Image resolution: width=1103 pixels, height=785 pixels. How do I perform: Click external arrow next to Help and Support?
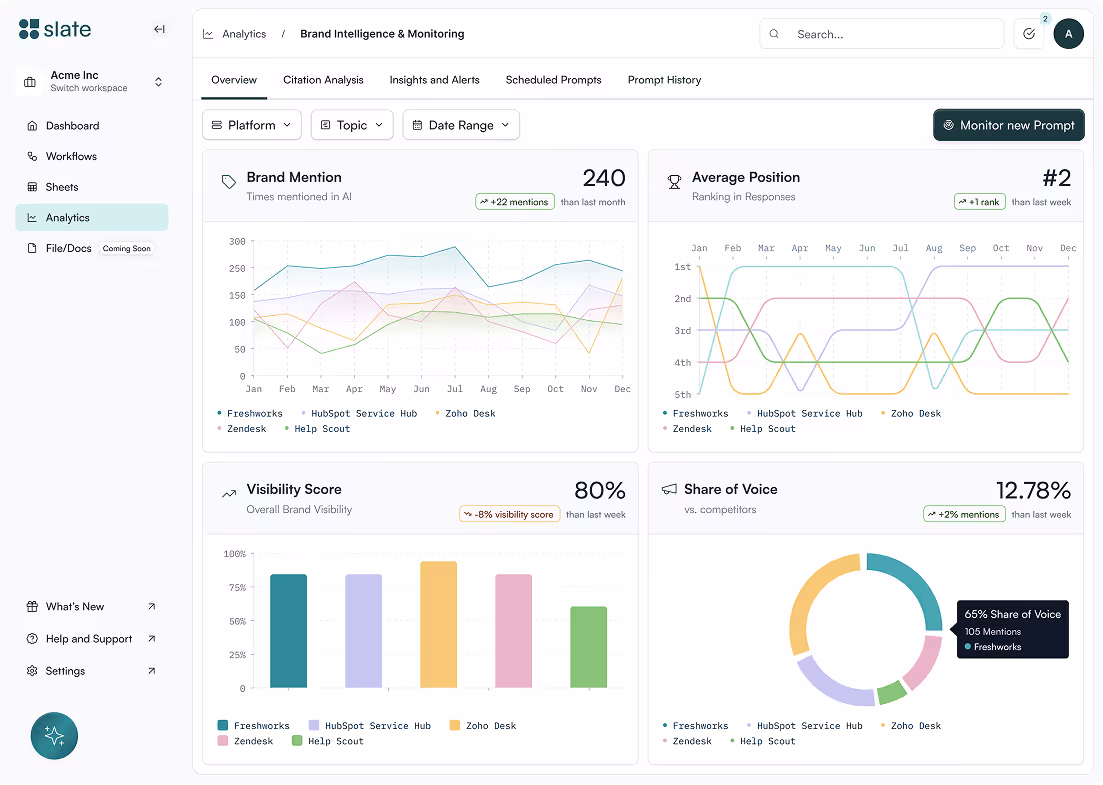point(151,639)
